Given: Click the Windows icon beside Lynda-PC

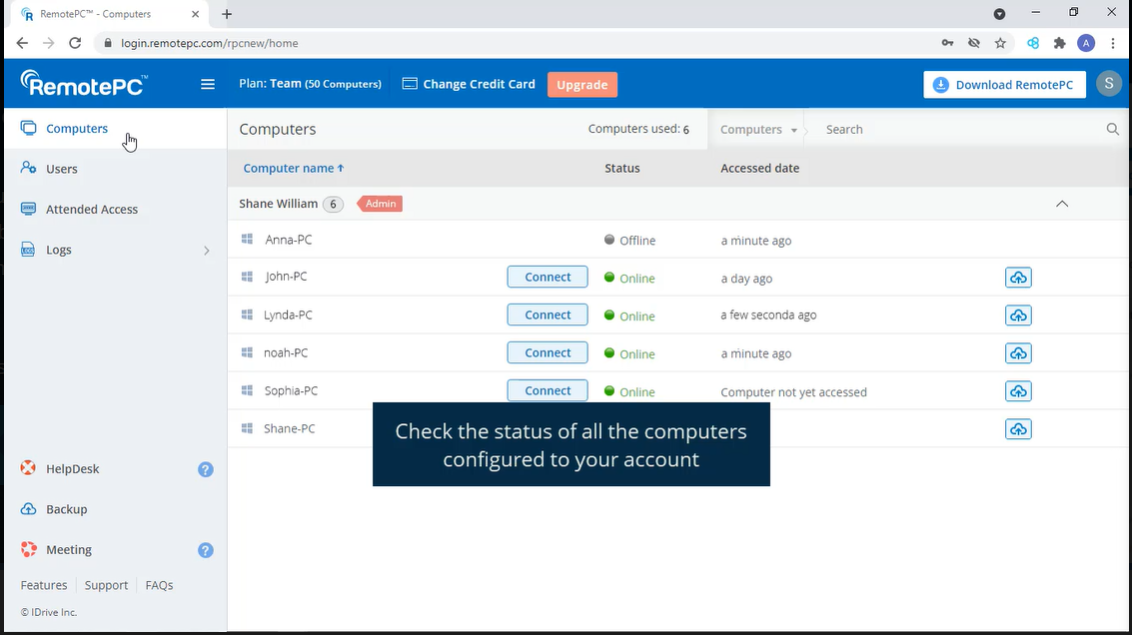Looking at the screenshot, I should [247, 315].
